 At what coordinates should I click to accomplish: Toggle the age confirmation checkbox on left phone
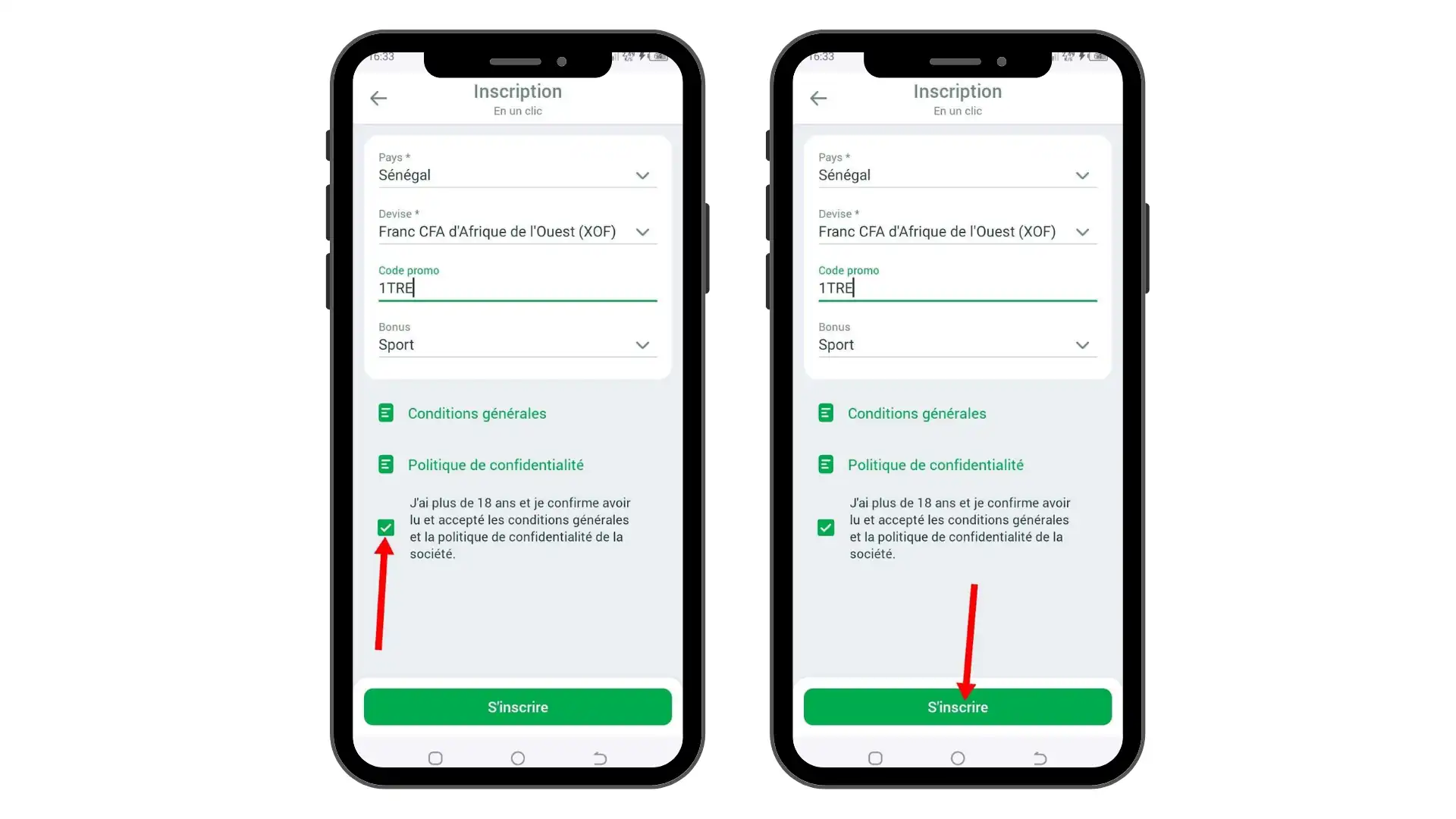pyautogui.click(x=385, y=527)
